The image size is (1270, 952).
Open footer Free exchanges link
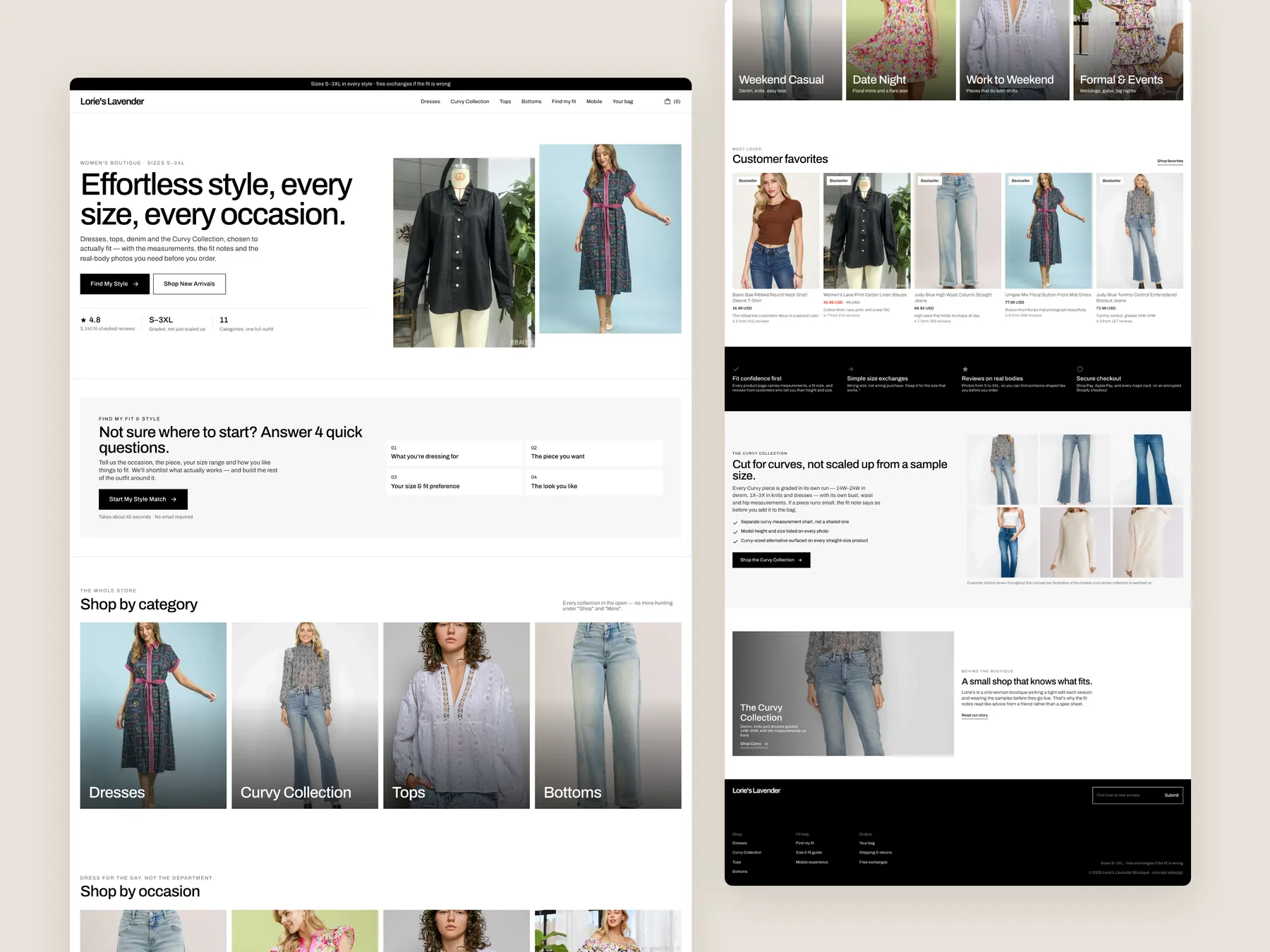873,862
